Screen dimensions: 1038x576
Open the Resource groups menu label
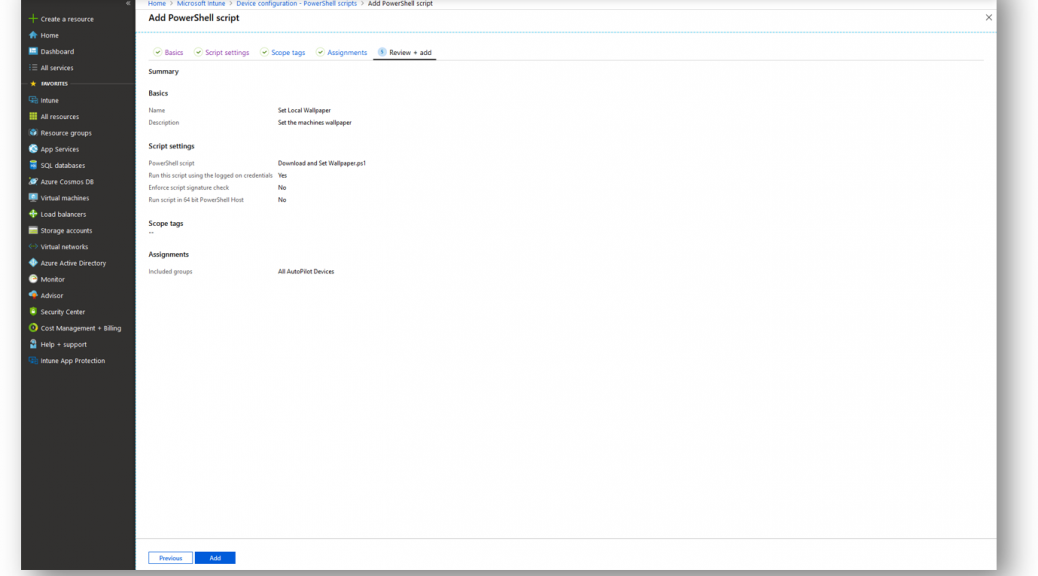point(66,133)
